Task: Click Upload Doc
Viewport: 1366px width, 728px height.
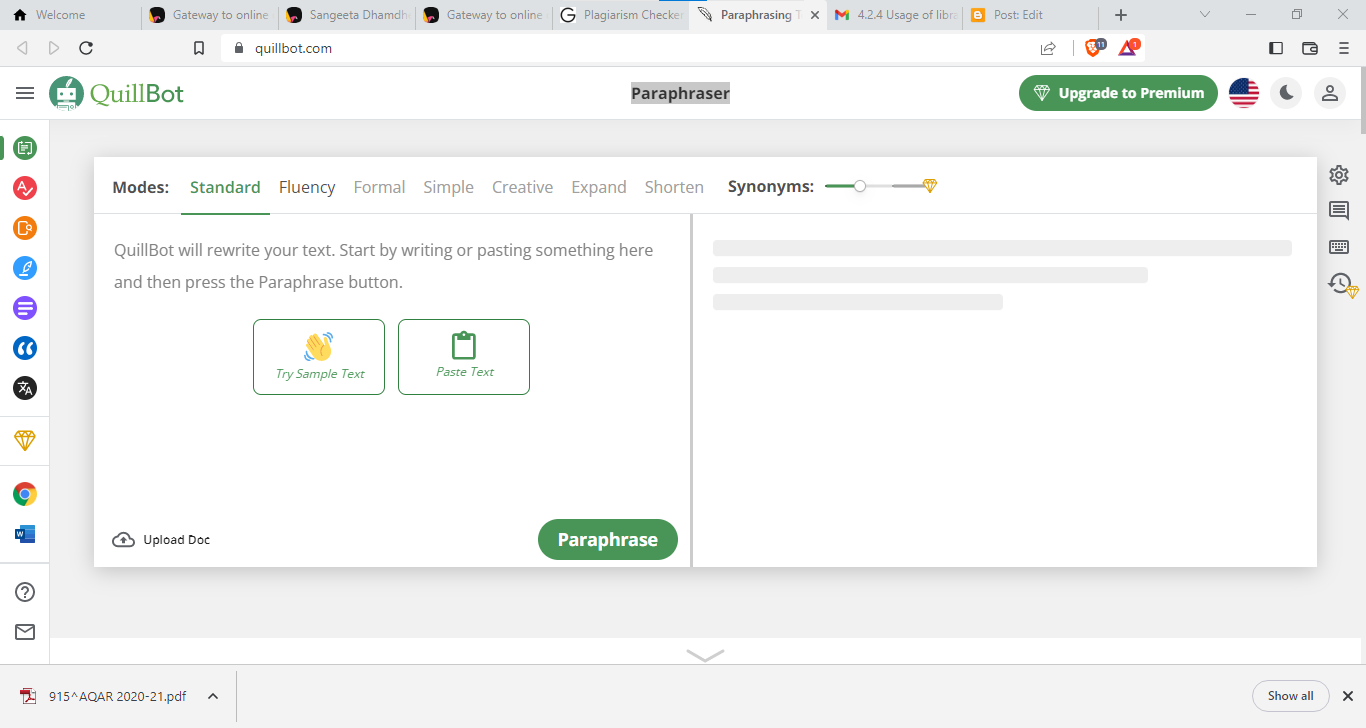Action: point(161,540)
